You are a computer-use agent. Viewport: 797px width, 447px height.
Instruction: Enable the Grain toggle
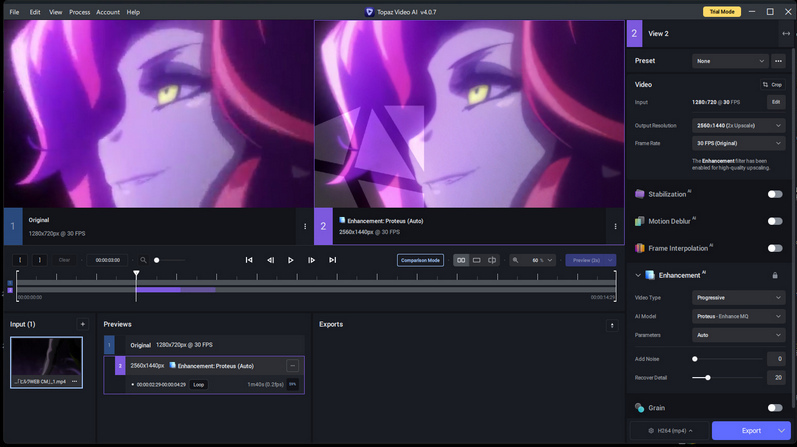[775, 407]
